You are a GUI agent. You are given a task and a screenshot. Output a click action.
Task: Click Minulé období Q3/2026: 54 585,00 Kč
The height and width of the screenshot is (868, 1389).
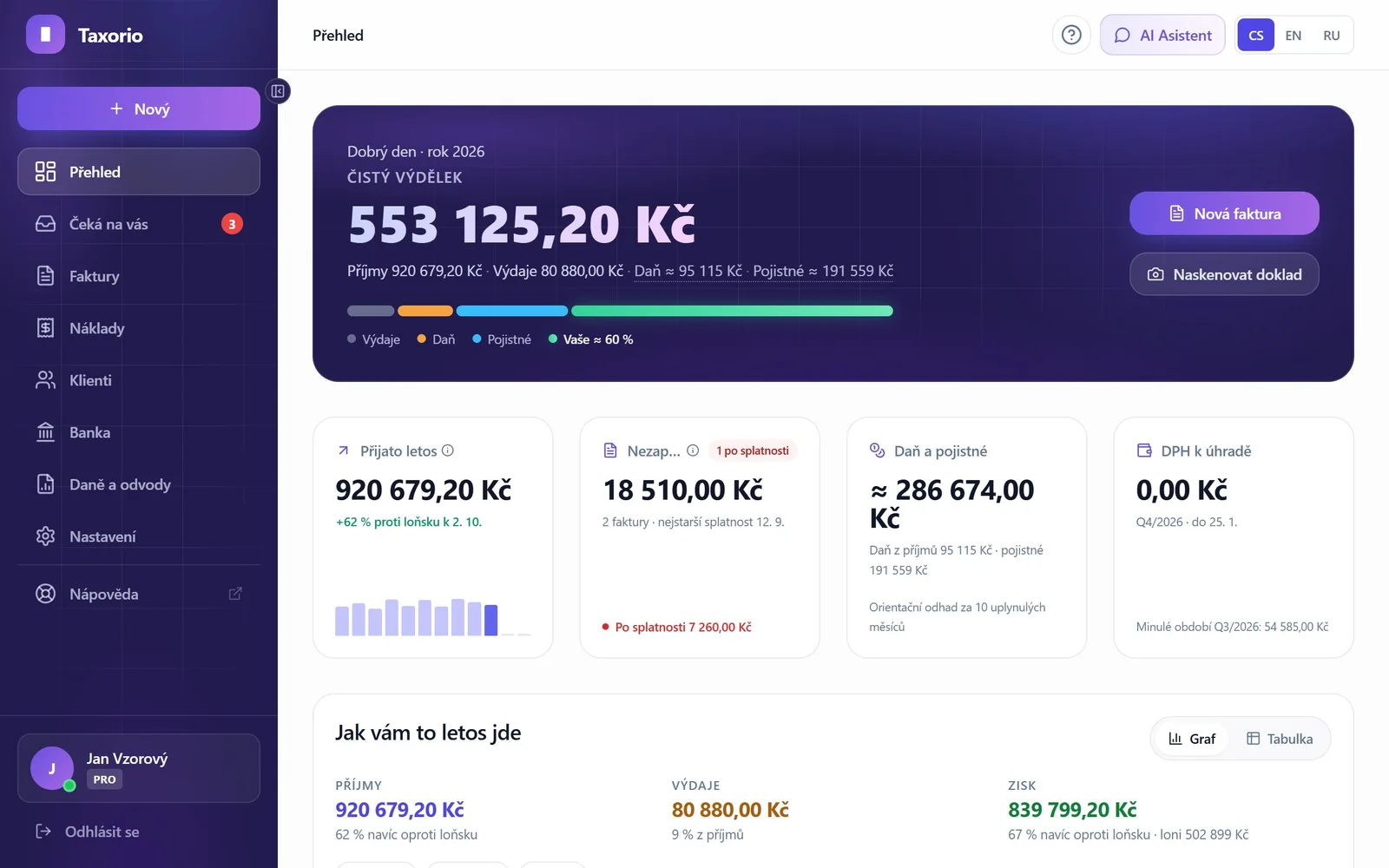pos(1232,627)
